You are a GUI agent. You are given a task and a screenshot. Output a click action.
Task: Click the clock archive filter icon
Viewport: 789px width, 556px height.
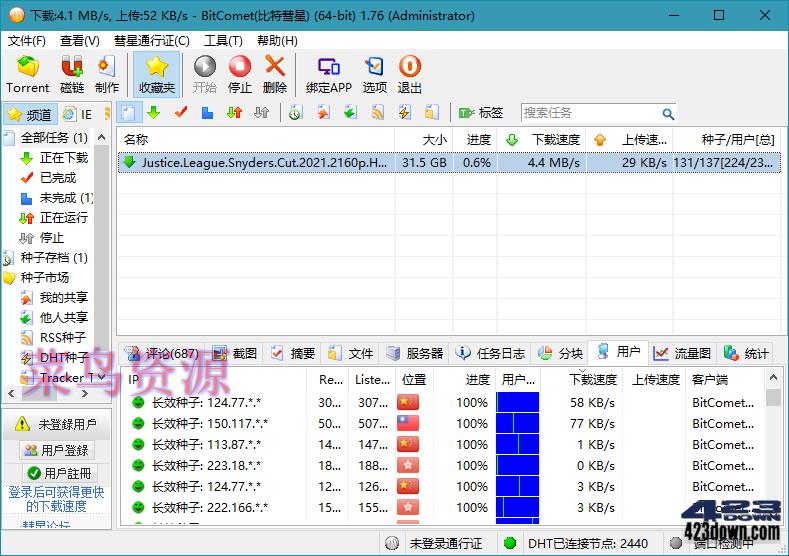(x=295, y=113)
